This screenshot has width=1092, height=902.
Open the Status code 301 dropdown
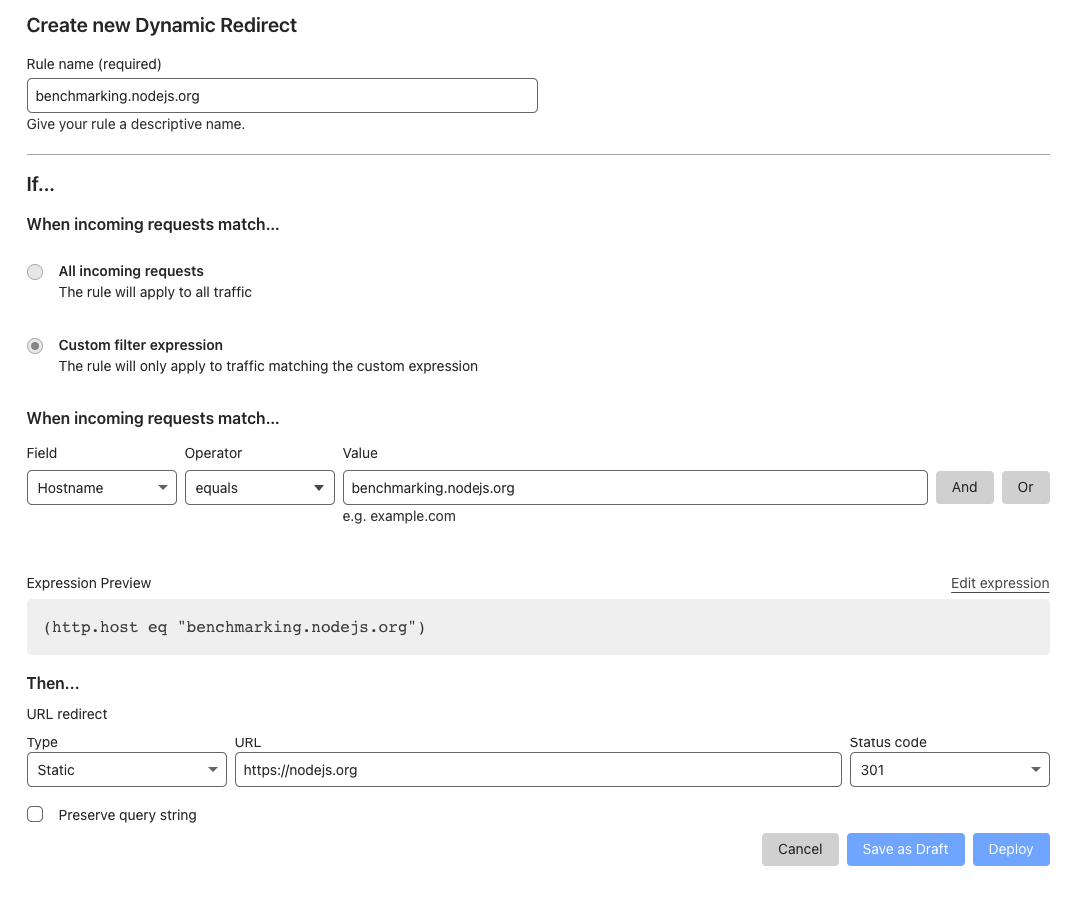pyautogui.click(x=948, y=770)
